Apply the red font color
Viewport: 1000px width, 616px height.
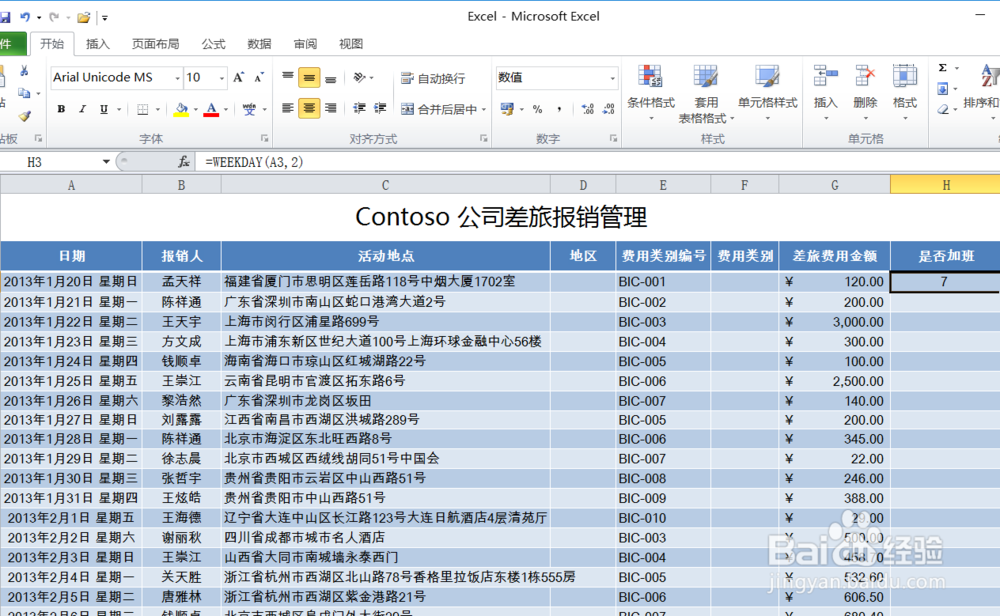point(211,109)
